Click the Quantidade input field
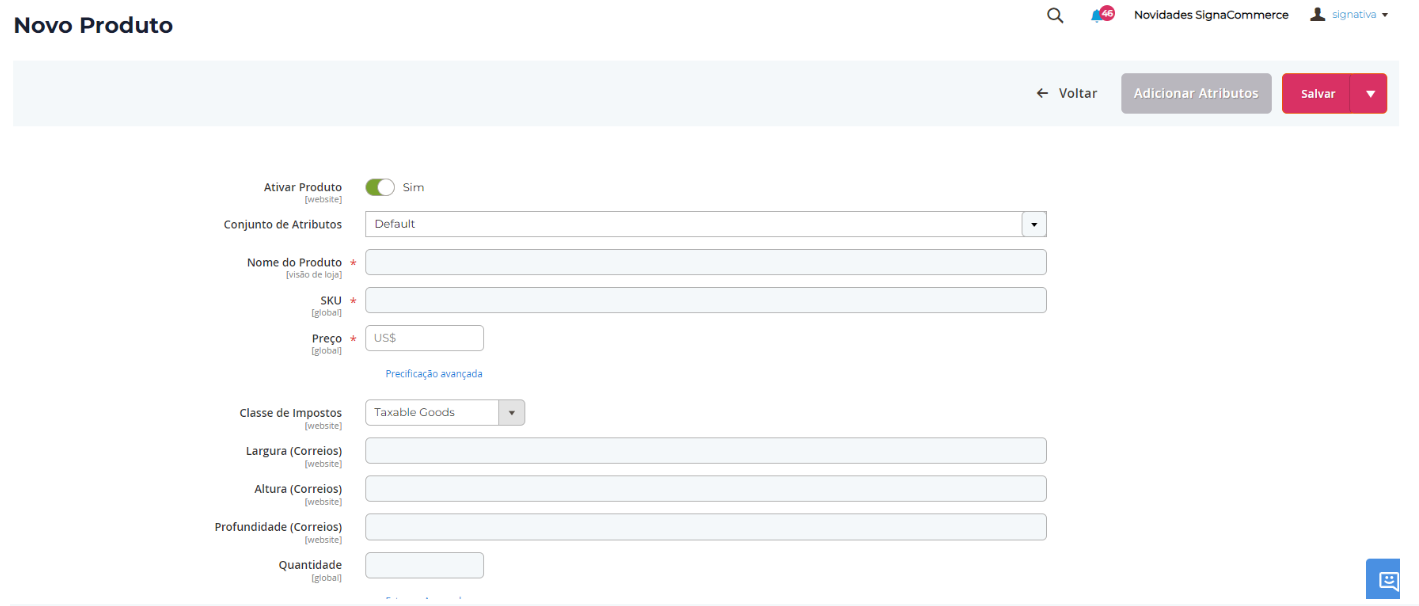Image resolution: width=1419 pixels, height=606 pixels. point(425,565)
